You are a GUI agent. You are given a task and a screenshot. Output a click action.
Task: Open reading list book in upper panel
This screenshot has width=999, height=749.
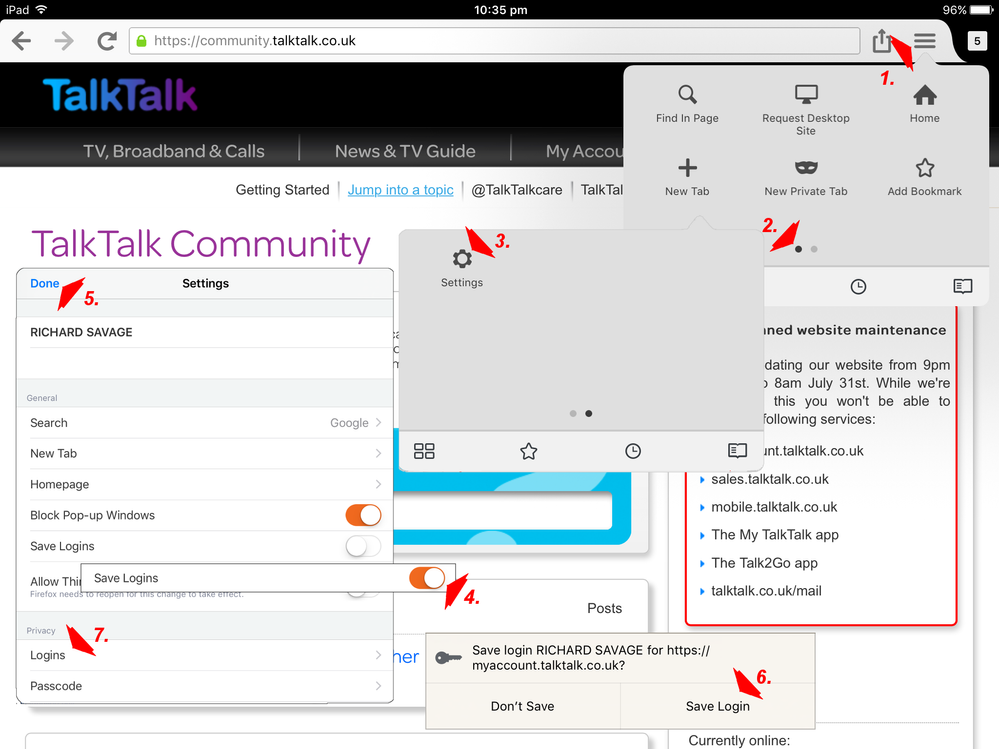click(963, 287)
